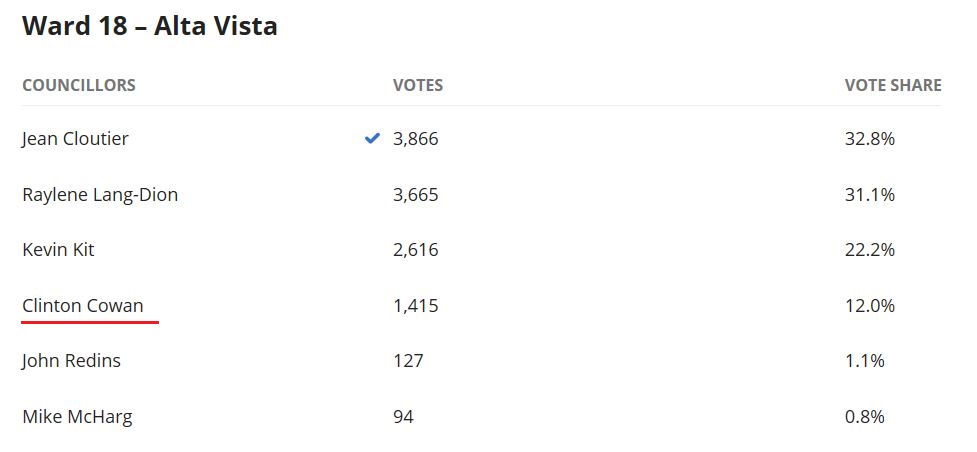Select the 3,665 votes value
This screenshot has width=977, height=452.
[416, 195]
